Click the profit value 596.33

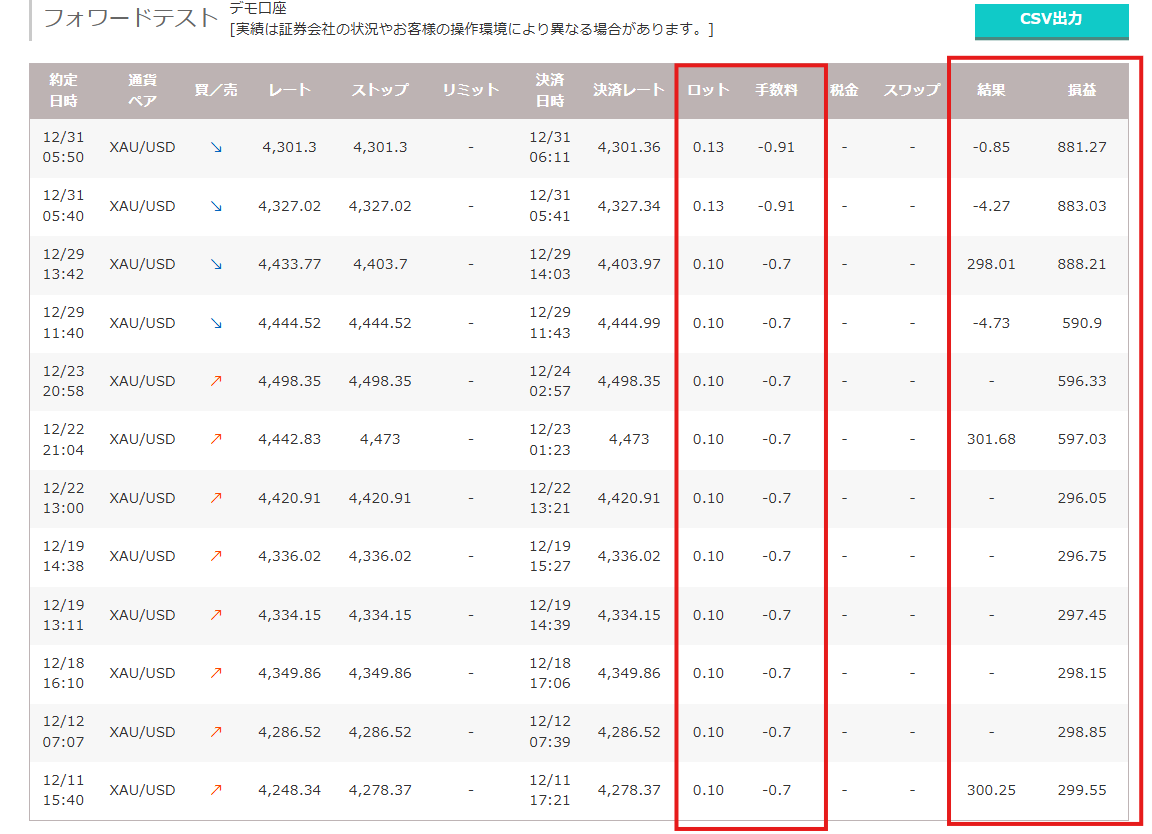coord(1081,381)
